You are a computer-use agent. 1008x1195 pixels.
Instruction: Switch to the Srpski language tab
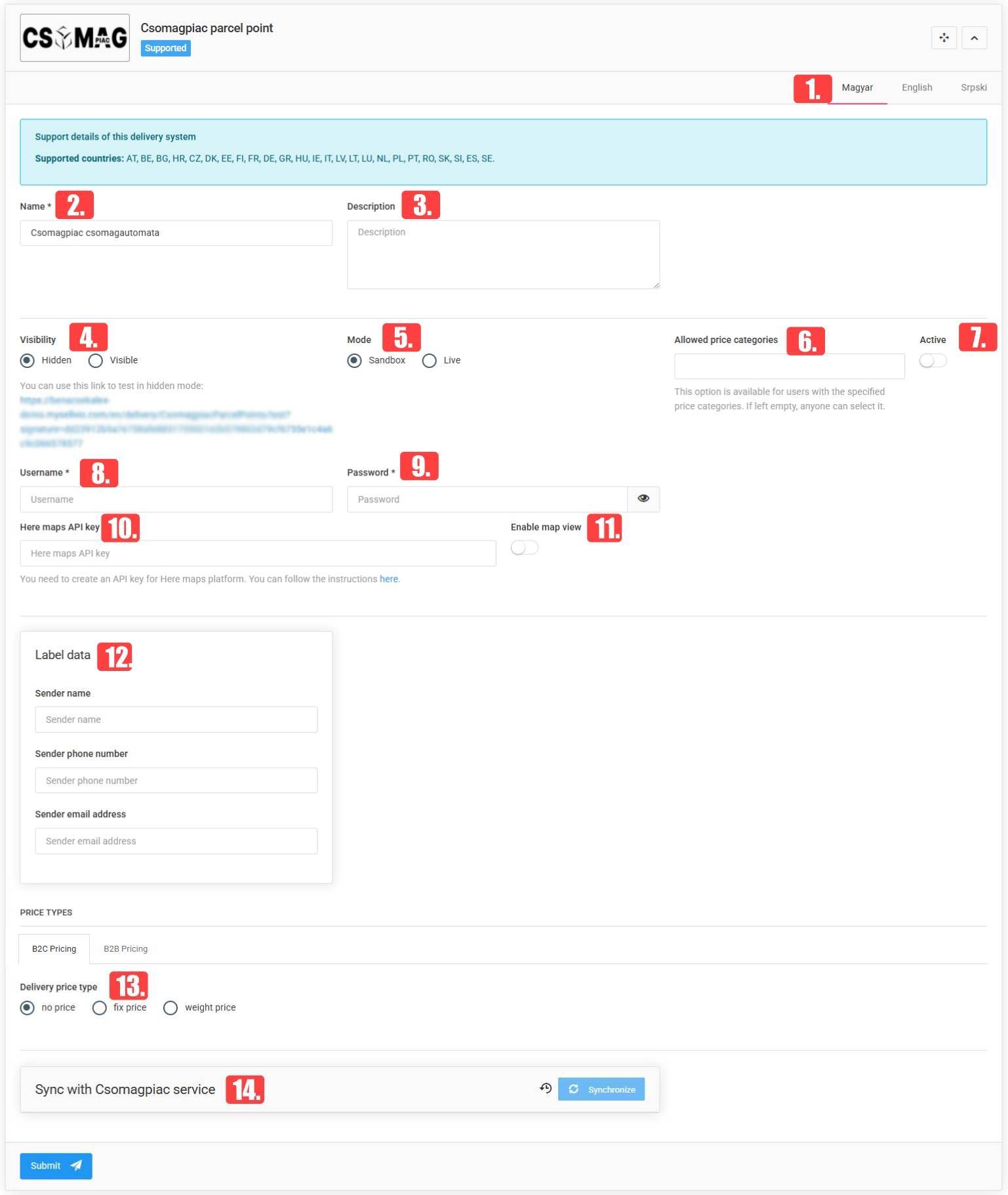973,87
